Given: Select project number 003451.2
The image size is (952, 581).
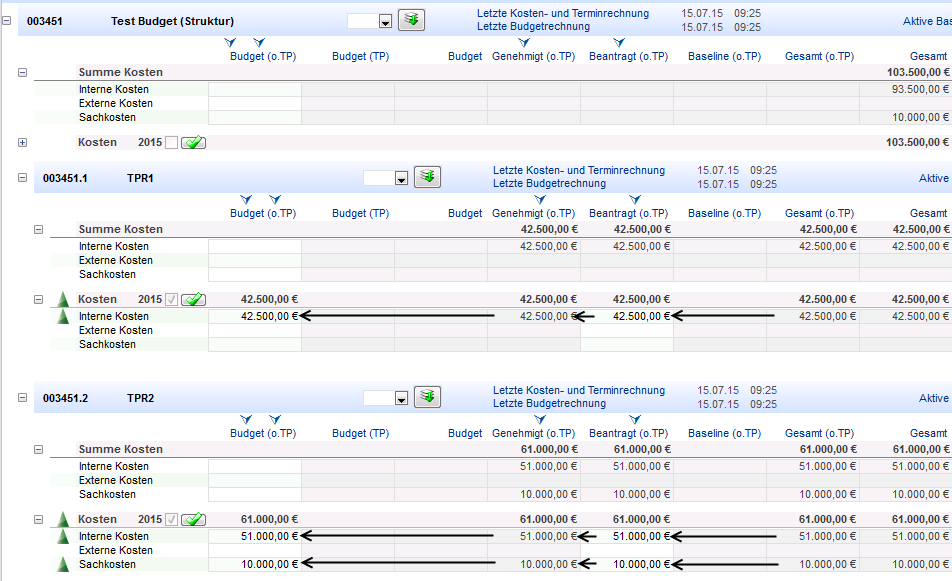Looking at the screenshot, I should point(65,398).
